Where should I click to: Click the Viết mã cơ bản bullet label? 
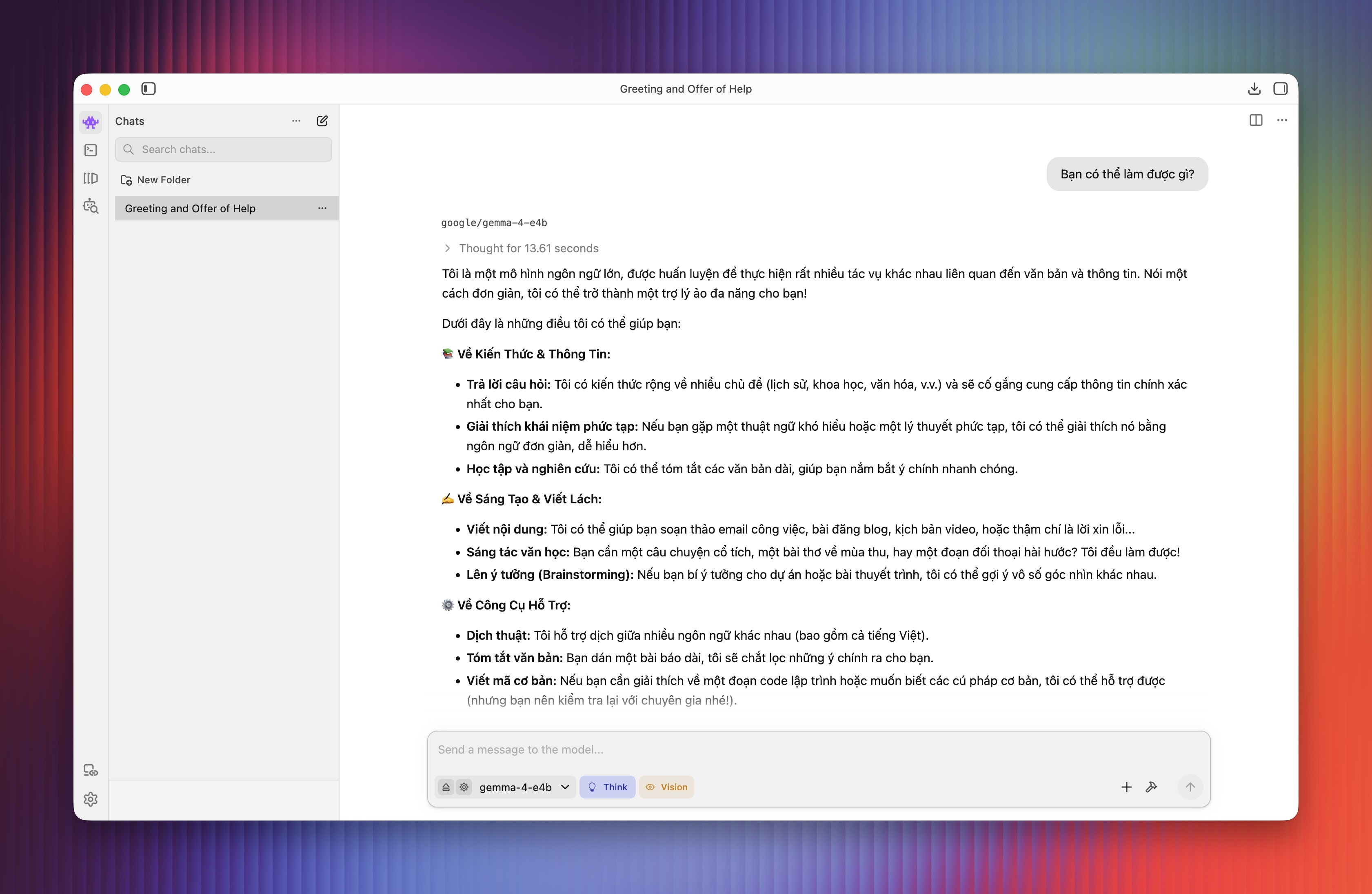[x=511, y=681]
